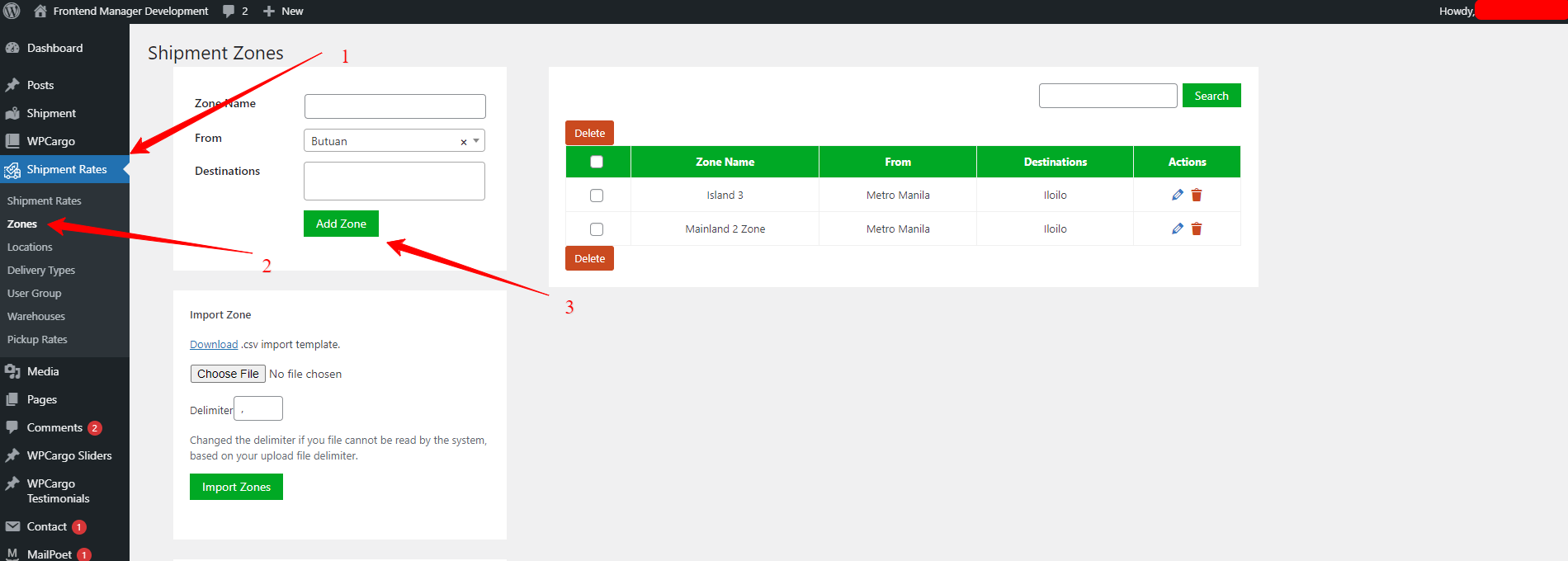This screenshot has height=561, width=1568.
Task: Click the Choose File upload button
Action: [228, 374]
